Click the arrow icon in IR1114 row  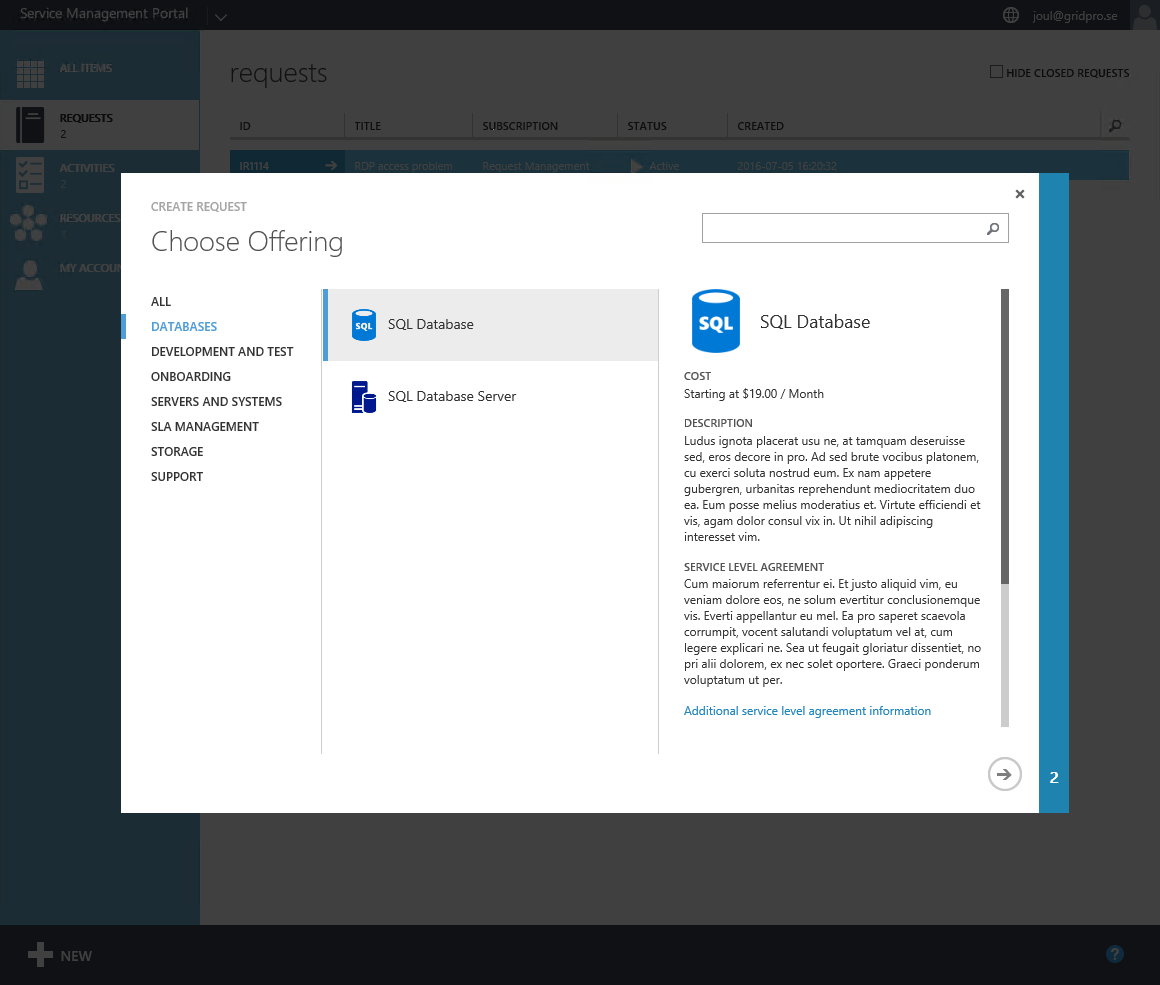tap(331, 166)
